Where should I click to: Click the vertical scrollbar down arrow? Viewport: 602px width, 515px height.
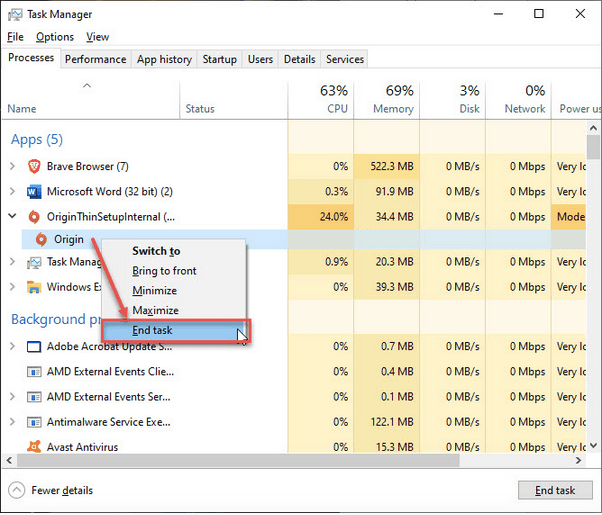pyautogui.click(x=593, y=445)
